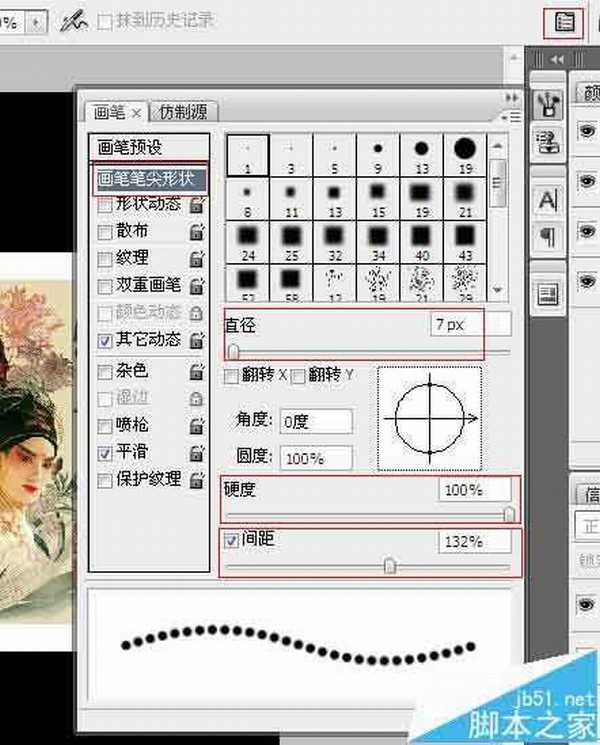Image resolution: width=600 pixels, height=745 pixels.
Task: Click the 圆度 value field
Action: [x=316, y=458]
